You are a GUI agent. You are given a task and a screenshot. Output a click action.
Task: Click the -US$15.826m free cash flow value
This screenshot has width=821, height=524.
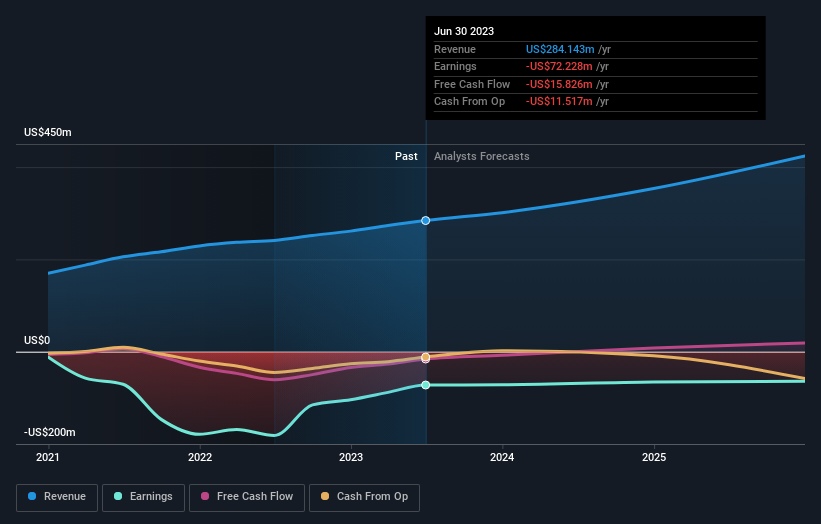coord(559,84)
